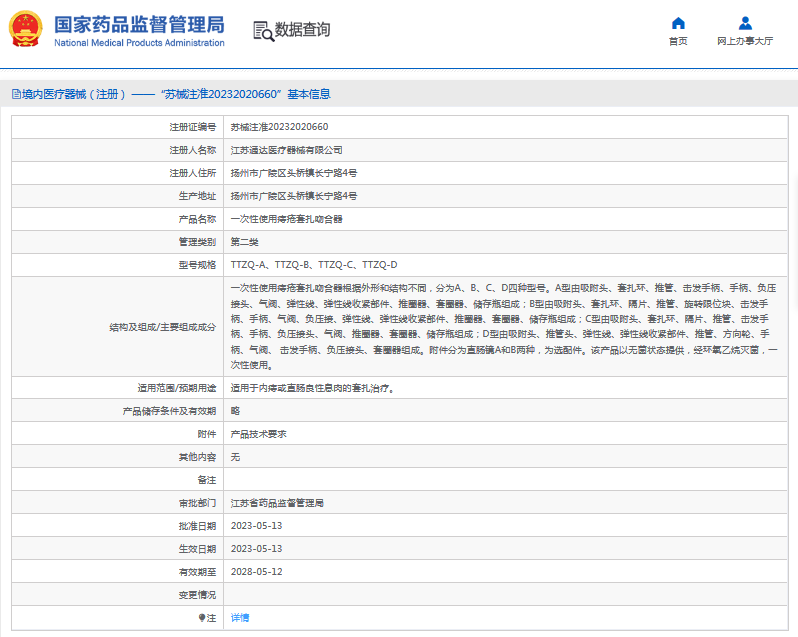Open the 详情 link

pos(240,618)
